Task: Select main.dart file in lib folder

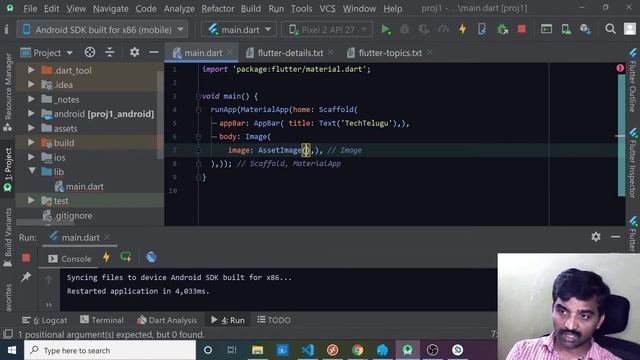Action: [84, 187]
